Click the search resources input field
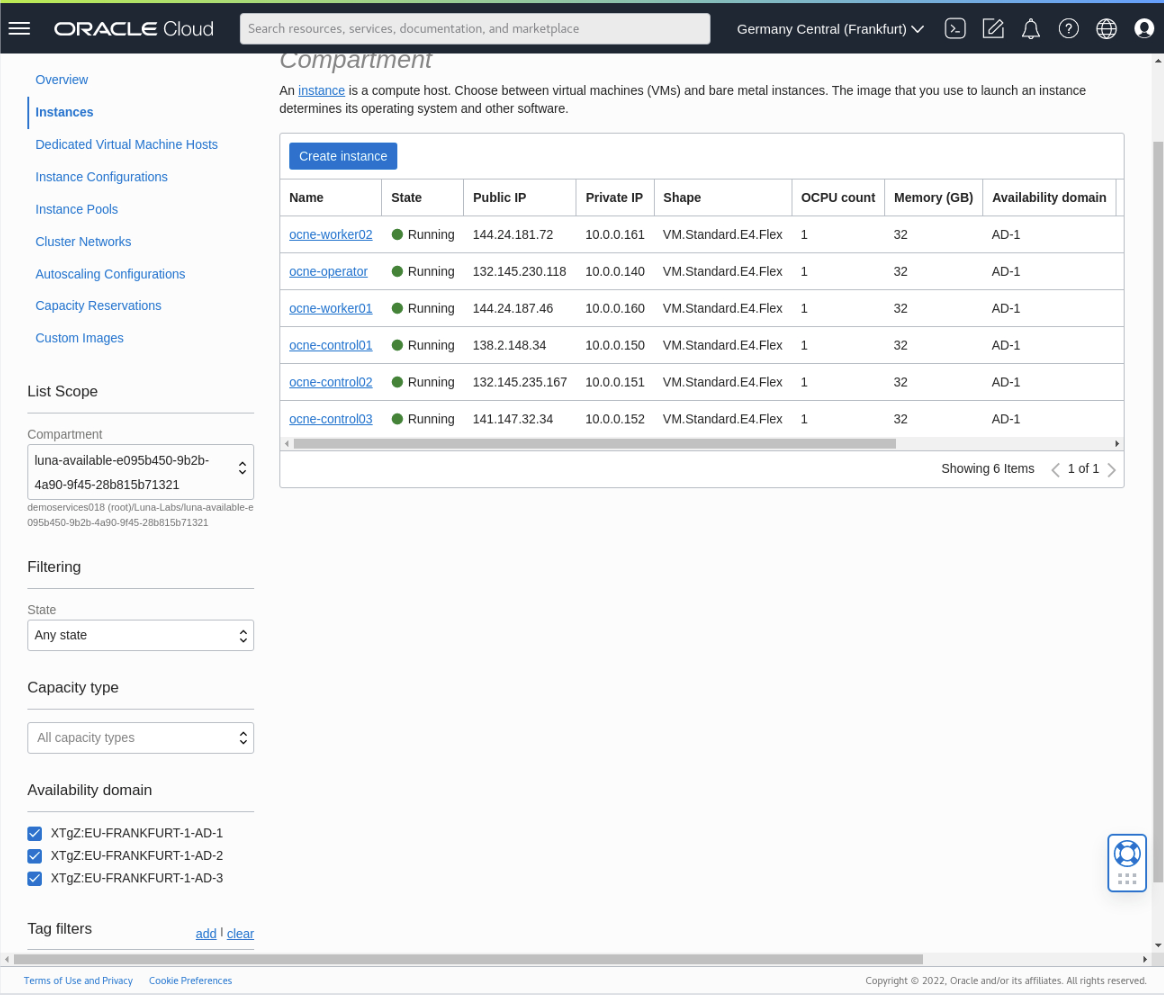This screenshot has height=995, width=1164. 474,28
